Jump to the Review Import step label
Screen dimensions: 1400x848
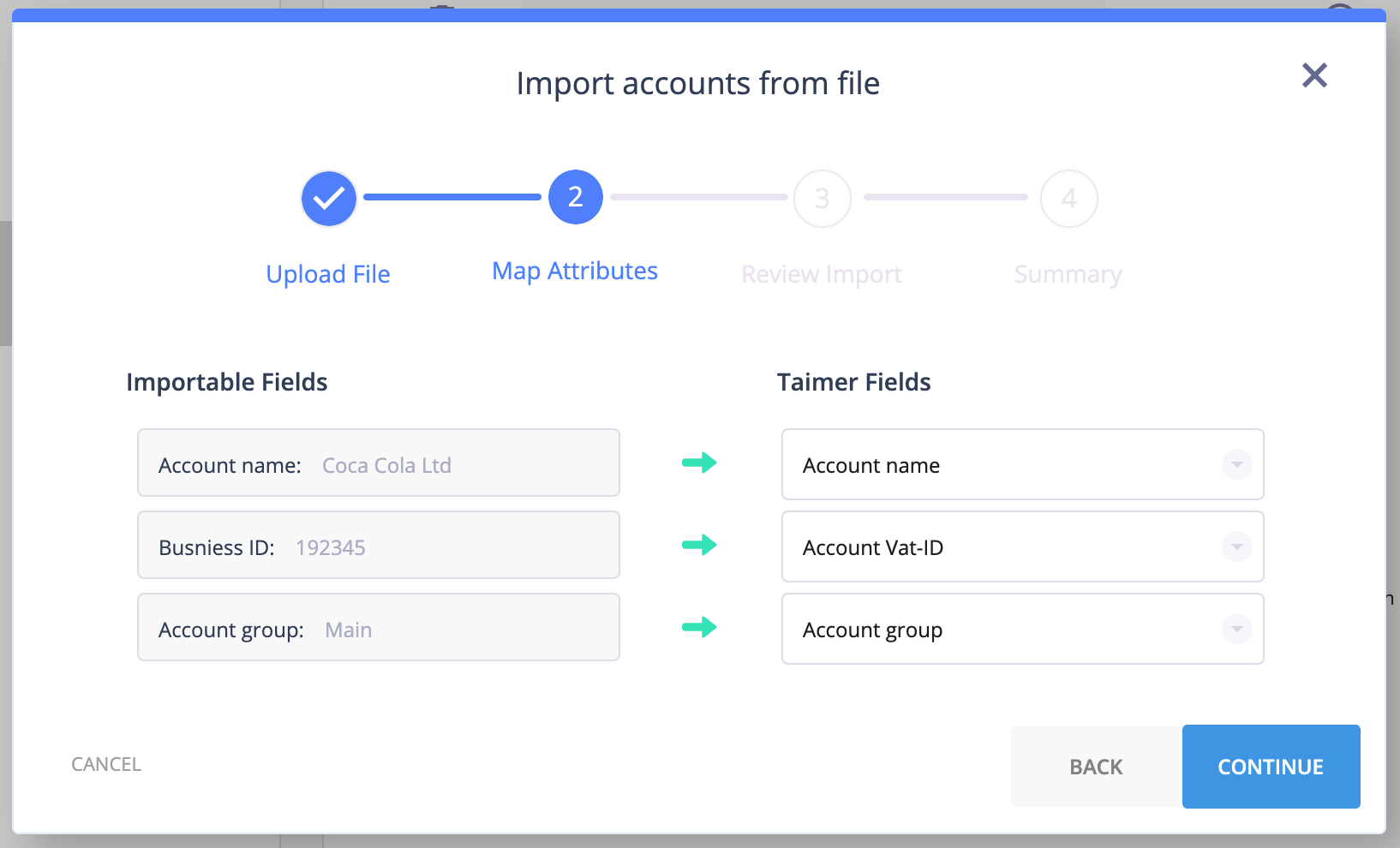(x=822, y=274)
